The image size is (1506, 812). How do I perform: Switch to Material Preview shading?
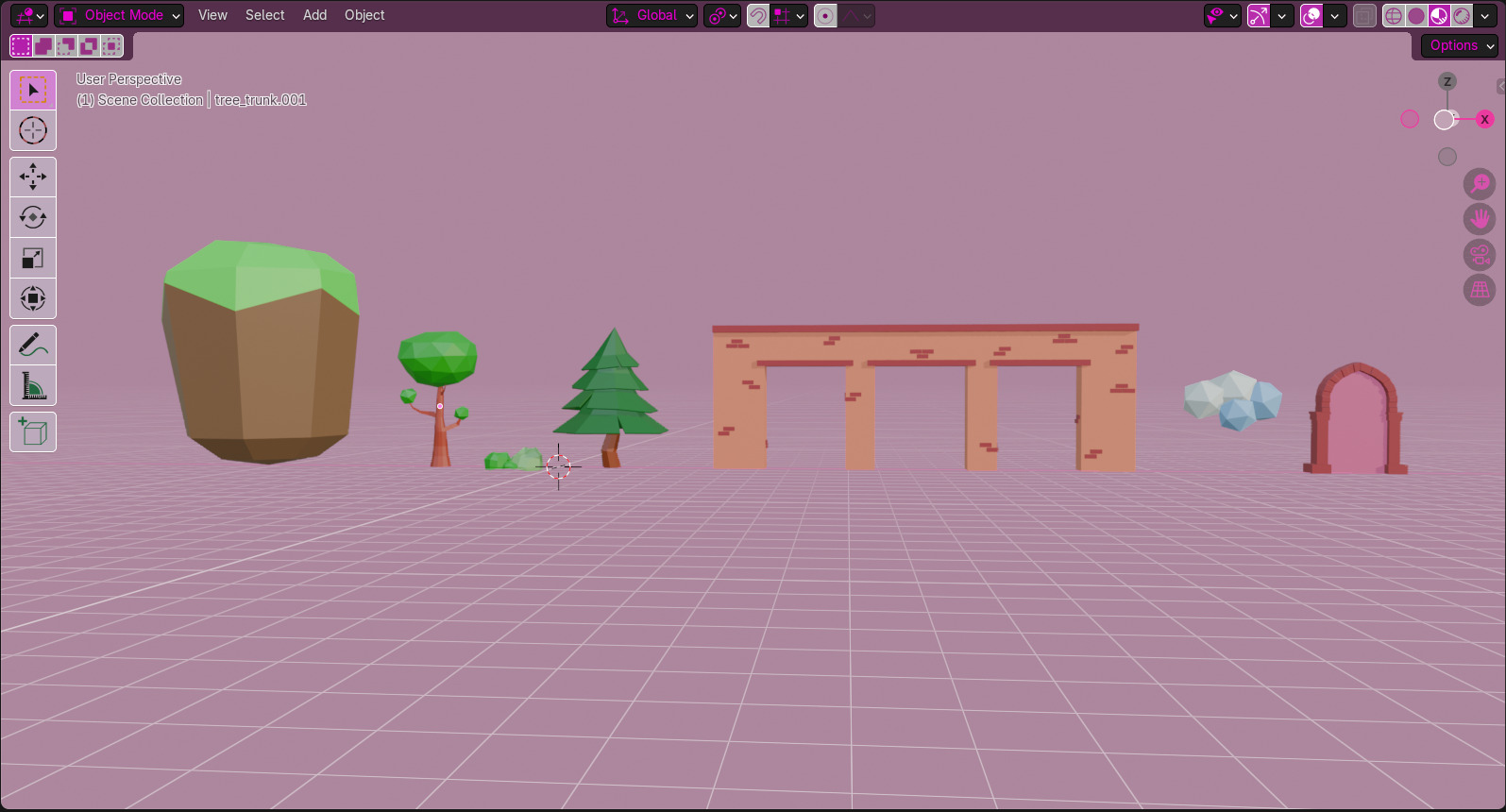(x=1439, y=15)
